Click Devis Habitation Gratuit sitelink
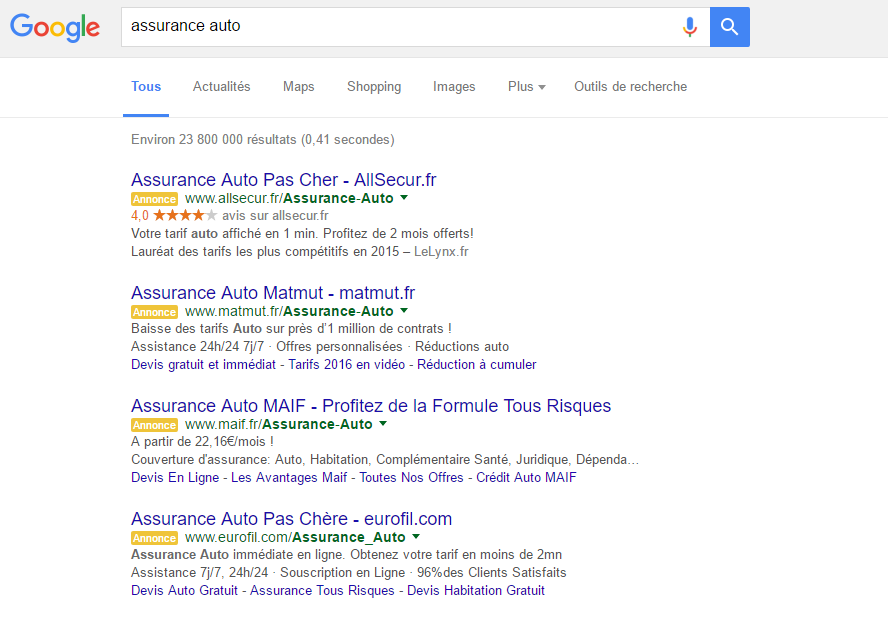The width and height of the screenshot is (888, 618). (476, 590)
